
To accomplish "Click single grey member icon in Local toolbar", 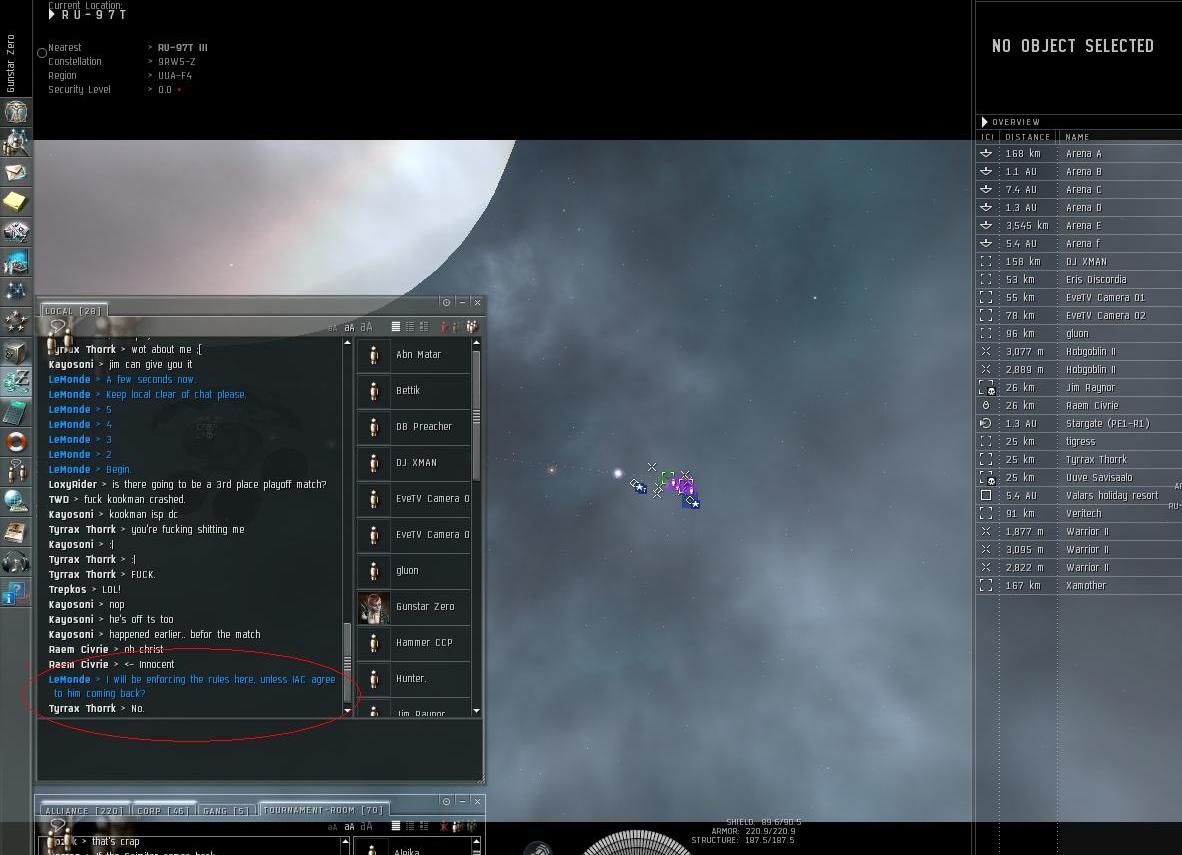I will click(456, 326).
